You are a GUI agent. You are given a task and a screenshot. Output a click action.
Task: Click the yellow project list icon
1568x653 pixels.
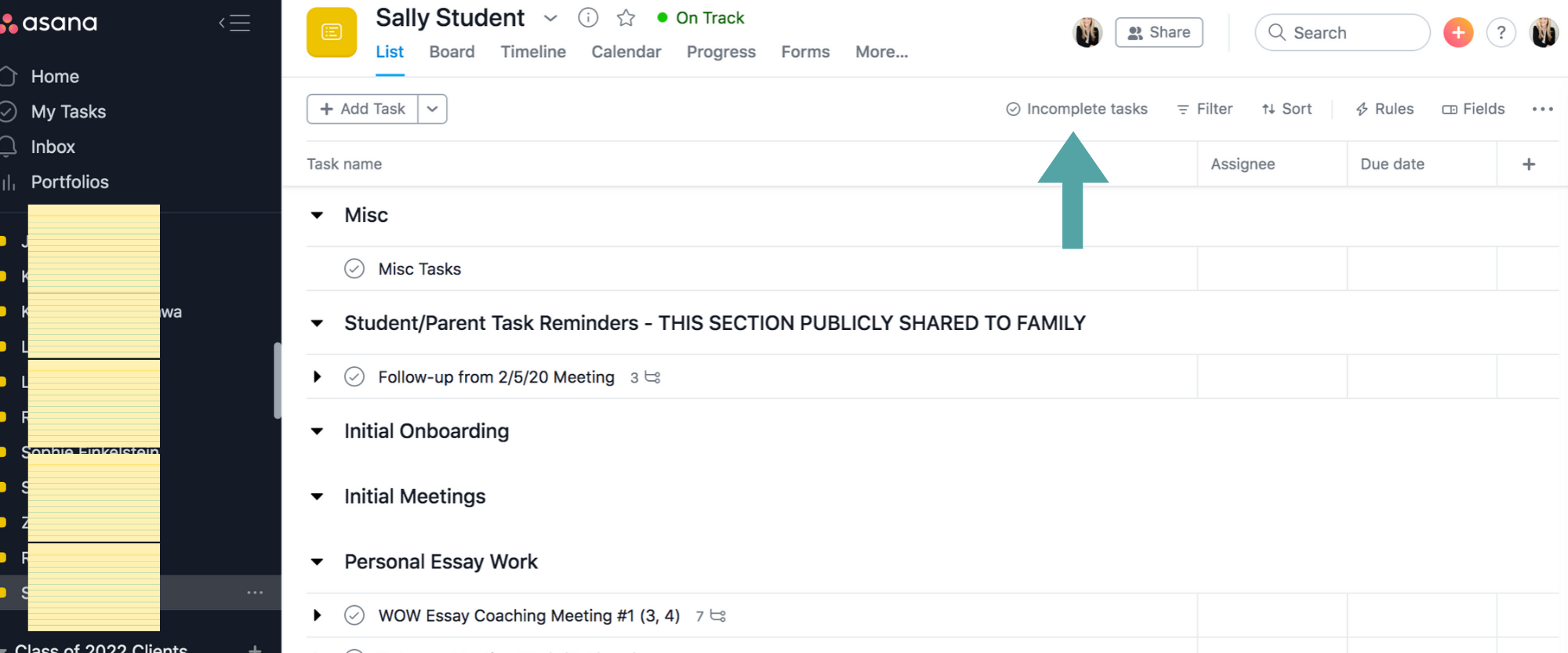(332, 32)
